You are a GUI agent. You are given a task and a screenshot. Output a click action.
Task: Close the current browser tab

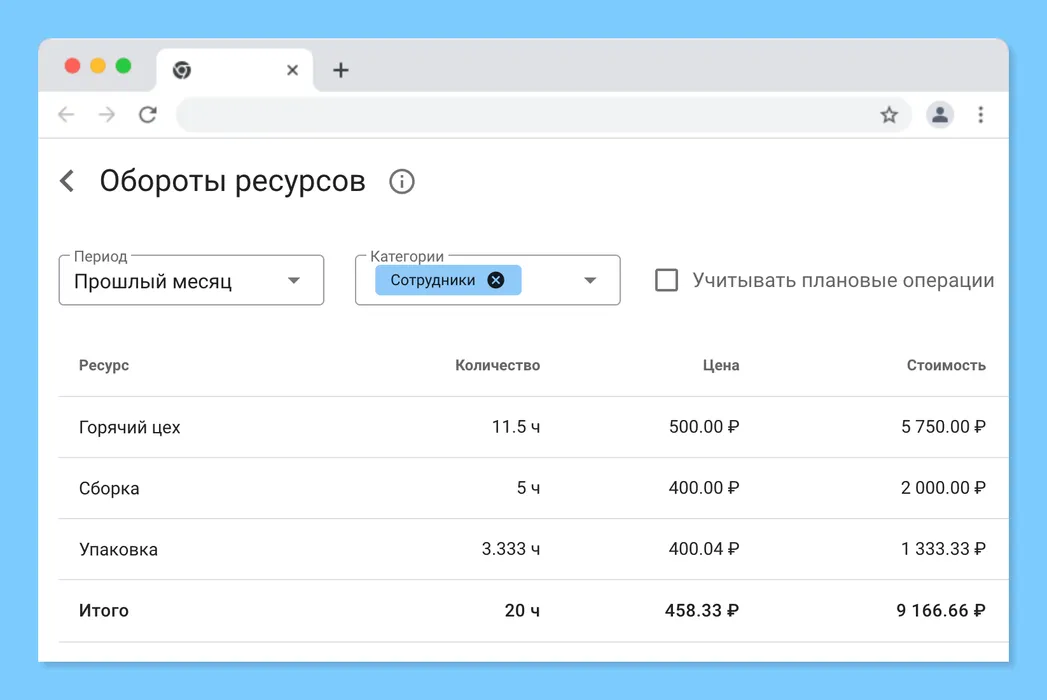coord(292,70)
